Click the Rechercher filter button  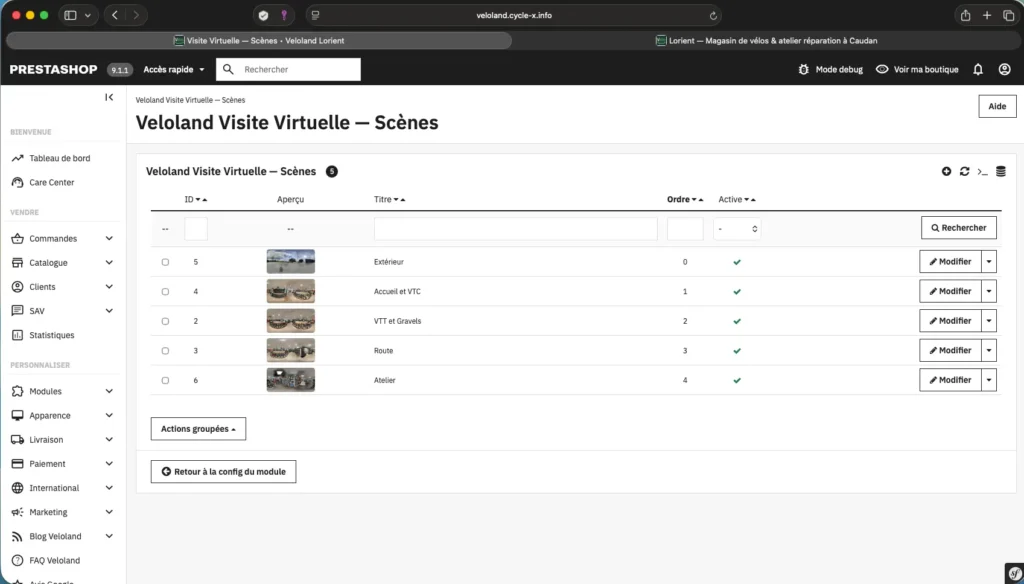(x=959, y=228)
